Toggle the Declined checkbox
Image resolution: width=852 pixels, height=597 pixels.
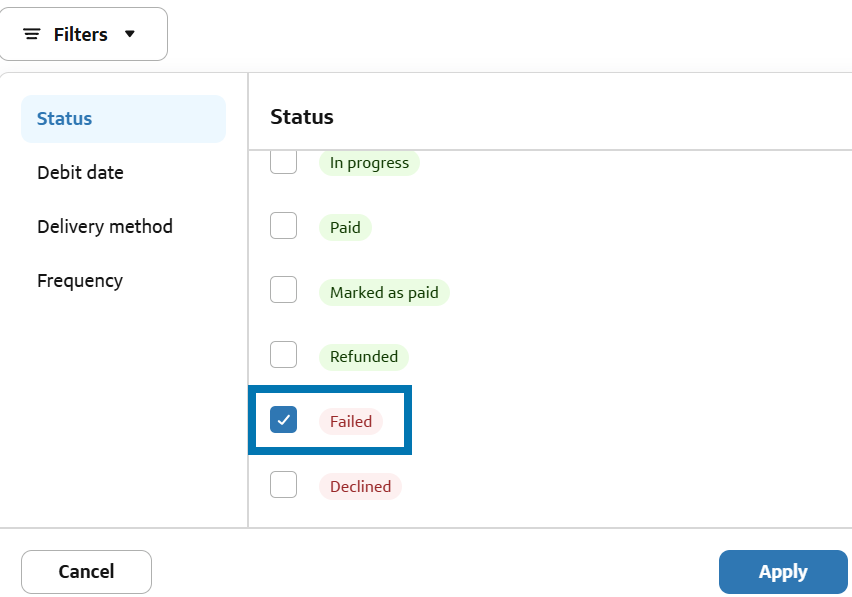(284, 485)
